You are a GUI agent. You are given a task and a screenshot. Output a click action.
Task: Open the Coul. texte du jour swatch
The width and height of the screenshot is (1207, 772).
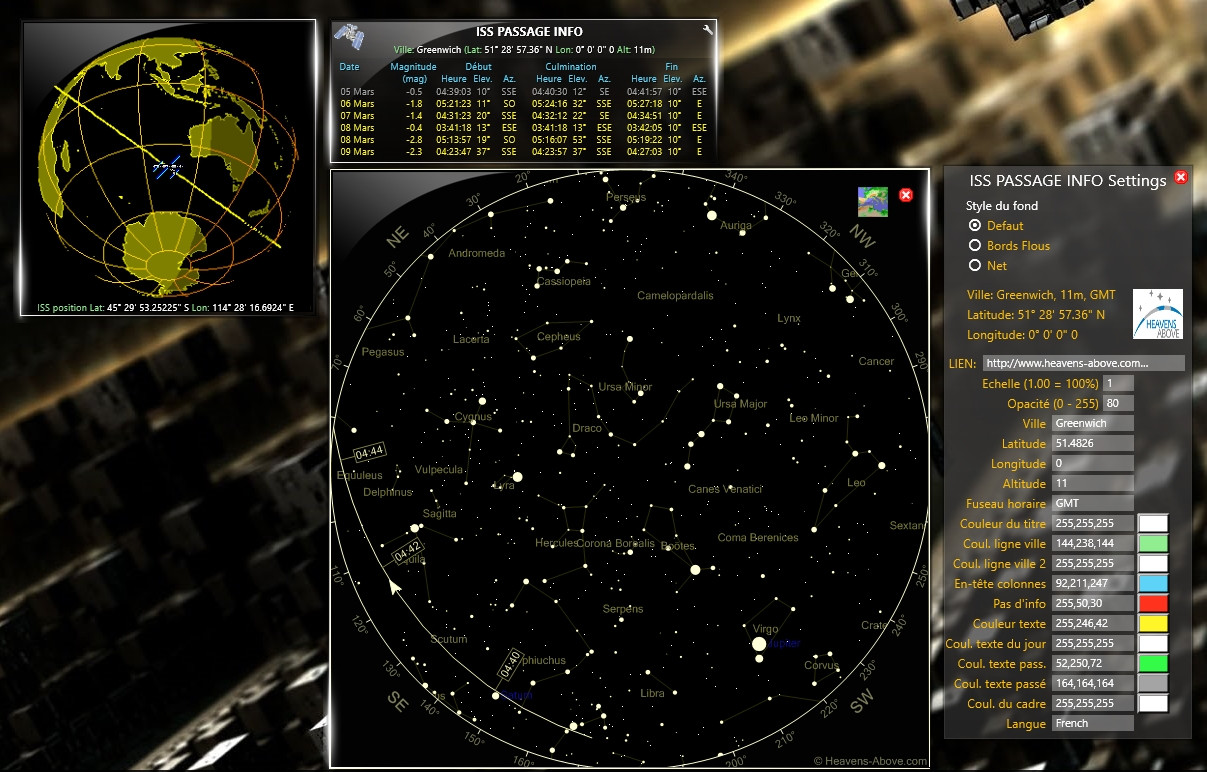click(x=1154, y=643)
